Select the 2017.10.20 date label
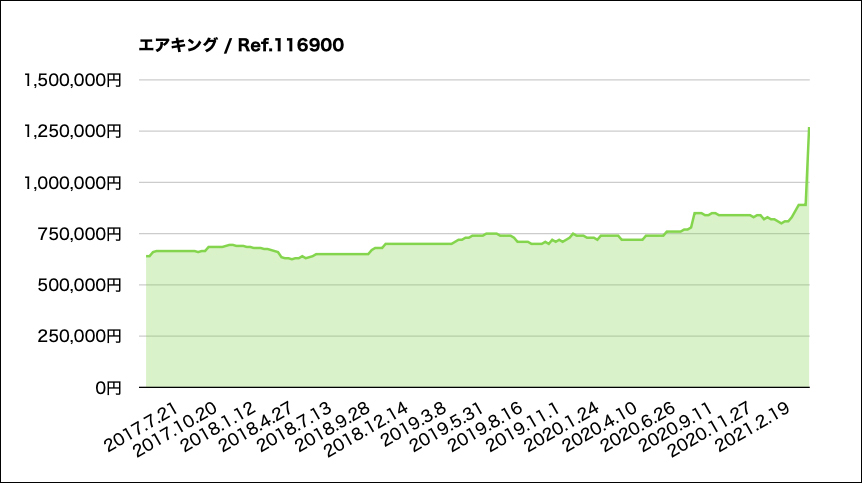The image size is (862, 483). [176, 430]
